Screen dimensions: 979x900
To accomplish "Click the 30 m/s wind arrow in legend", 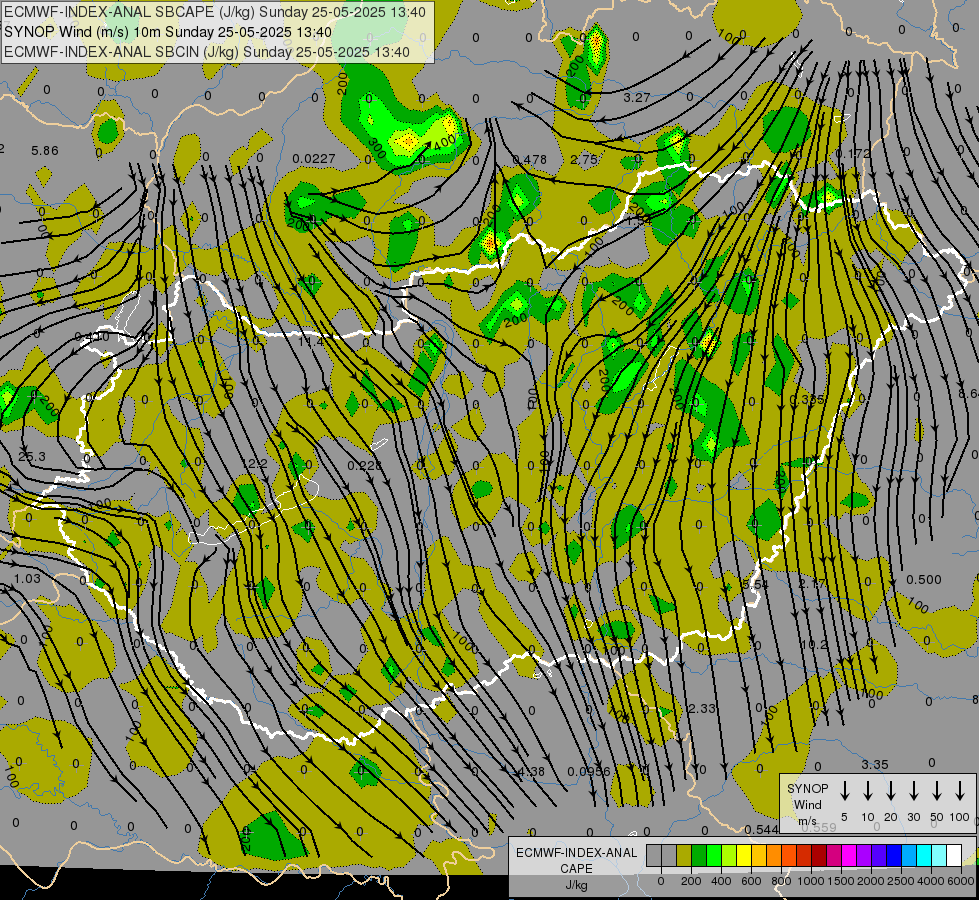I will [x=913, y=790].
